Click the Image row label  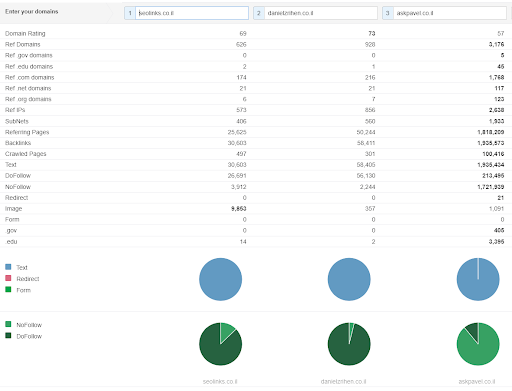click(14, 209)
